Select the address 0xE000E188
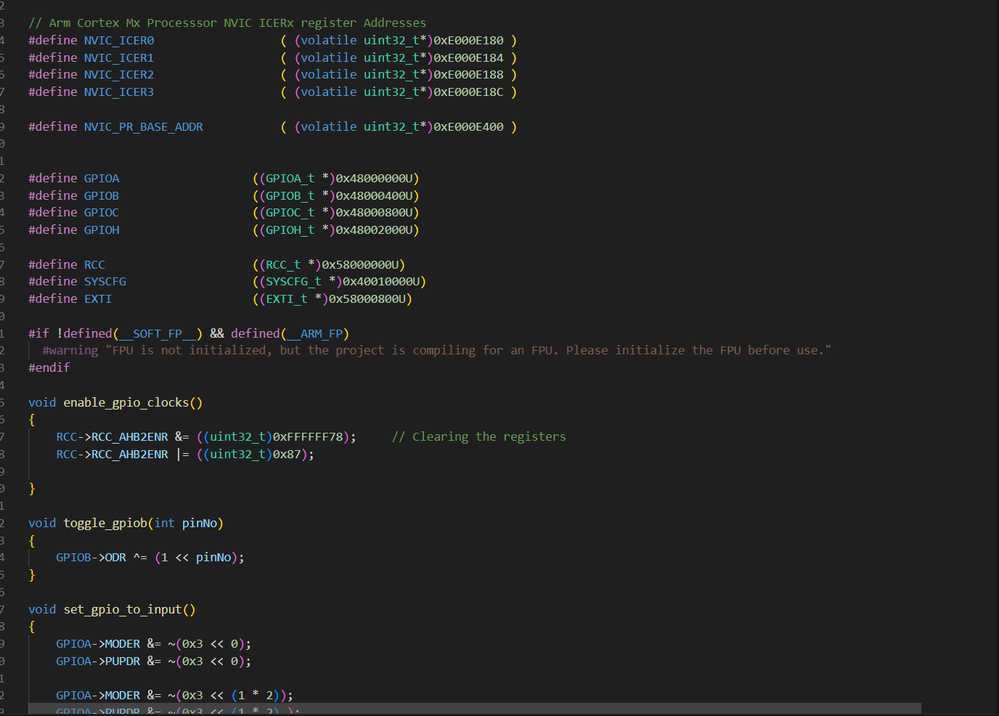This screenshot has height=716, width=999. (x=468, y=75)
